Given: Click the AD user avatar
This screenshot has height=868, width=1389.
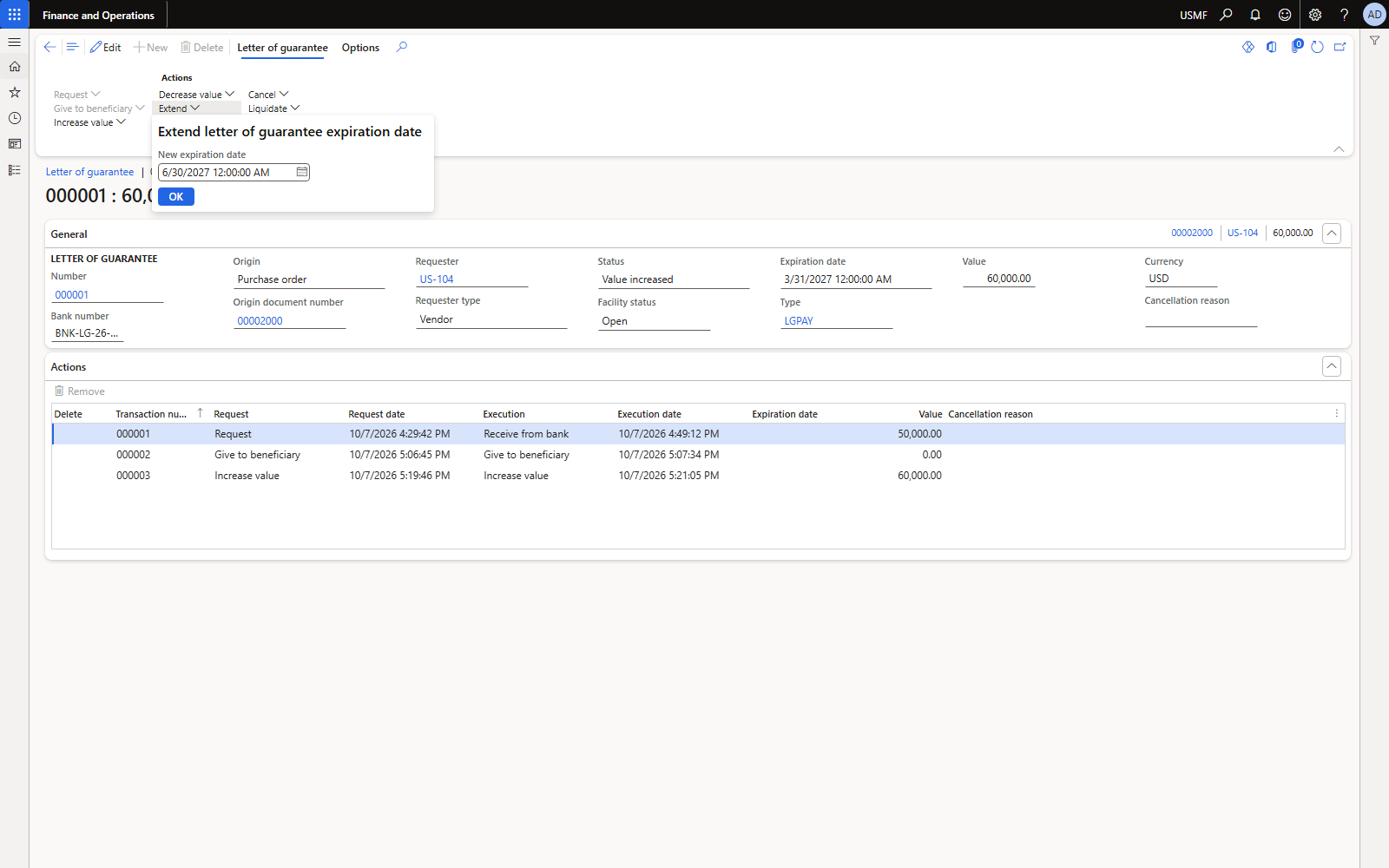Looking at the screenshot, I should pos(1374,15).
